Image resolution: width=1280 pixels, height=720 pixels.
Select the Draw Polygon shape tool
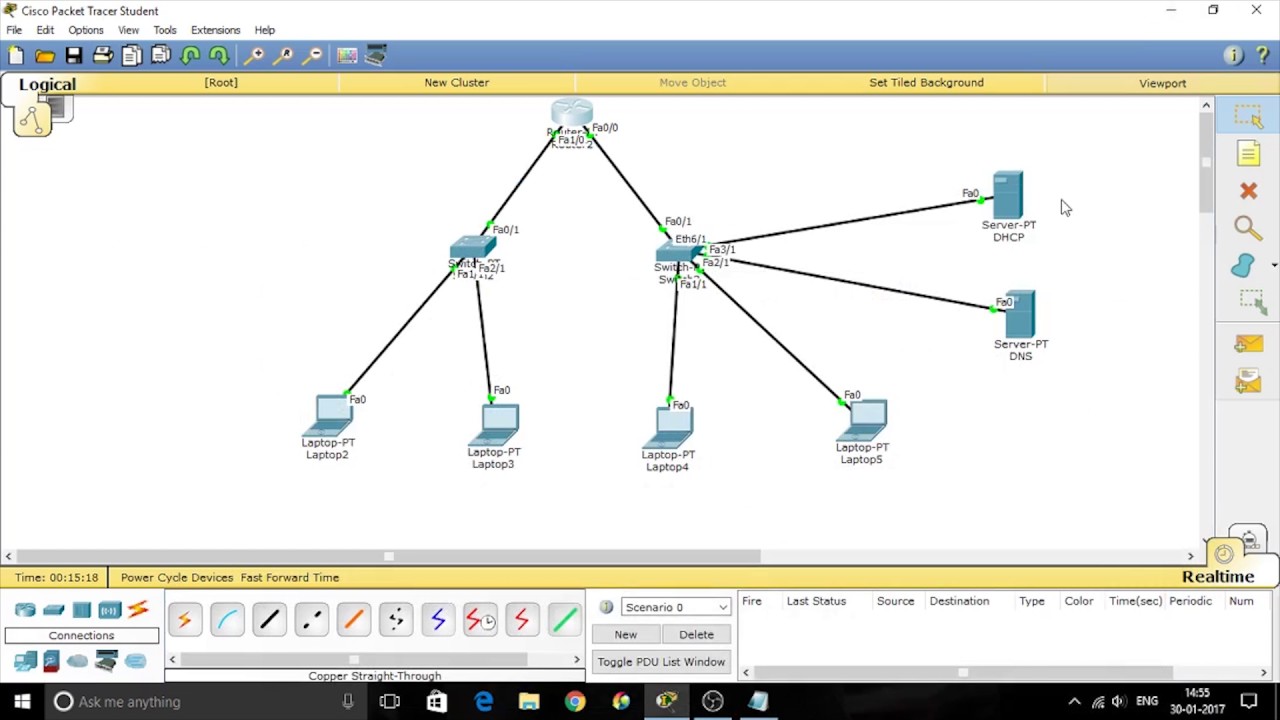point(1242,265)
